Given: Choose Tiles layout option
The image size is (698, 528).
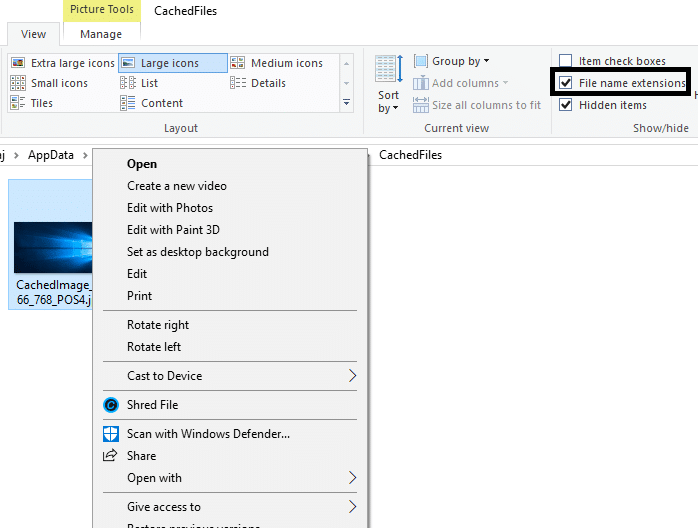Looking at the screenshot, I should tap(32, 103).
